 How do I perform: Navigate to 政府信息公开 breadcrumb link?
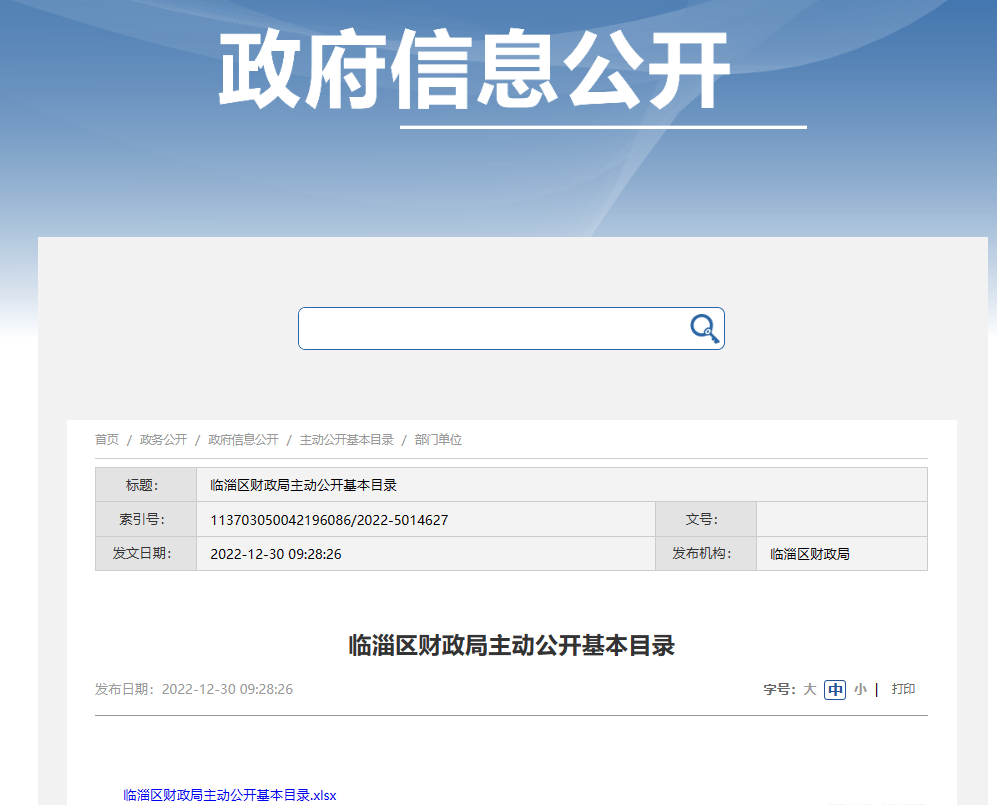pos(243,440)
